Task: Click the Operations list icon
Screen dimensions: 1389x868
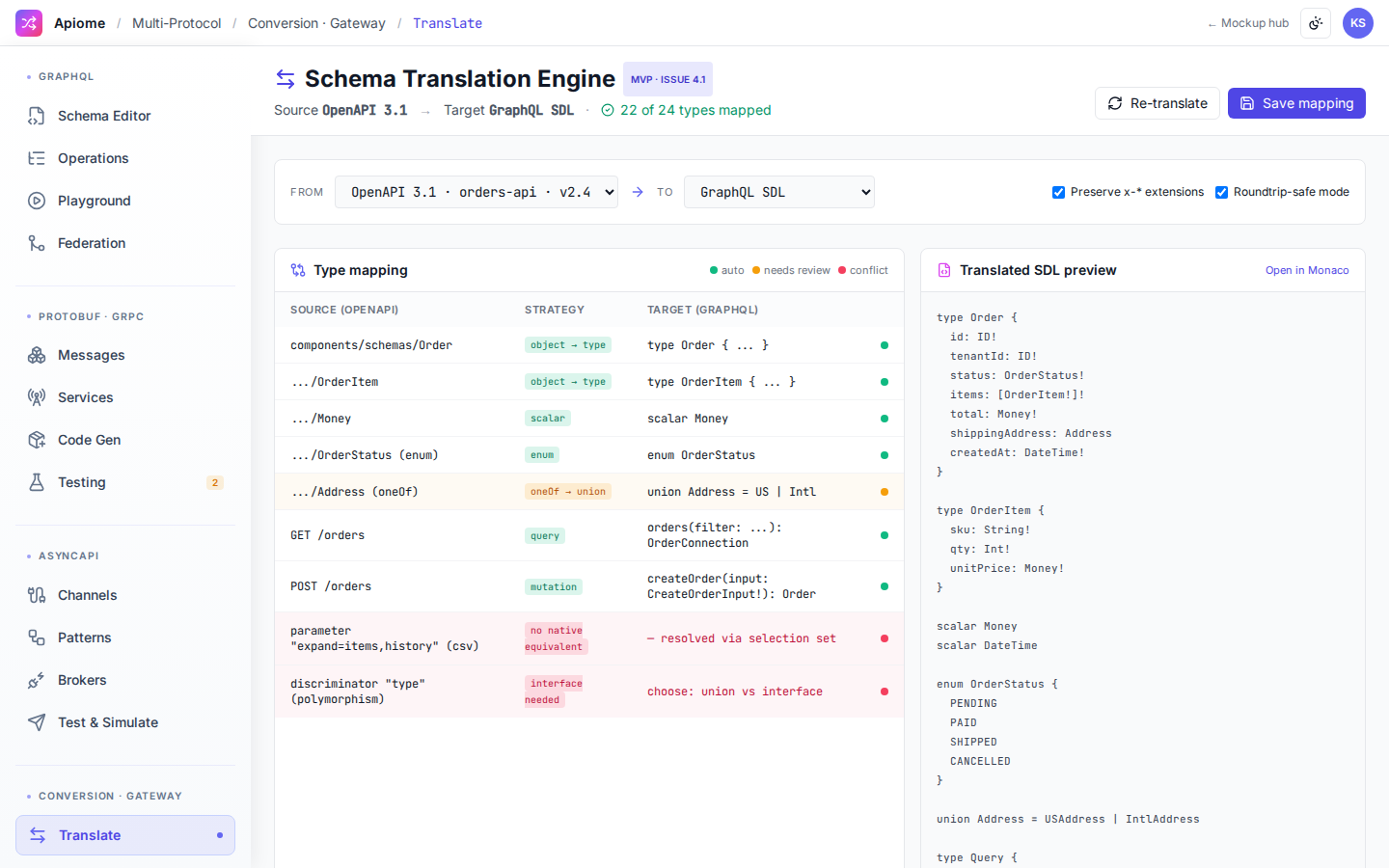Action: click(37, 158)
